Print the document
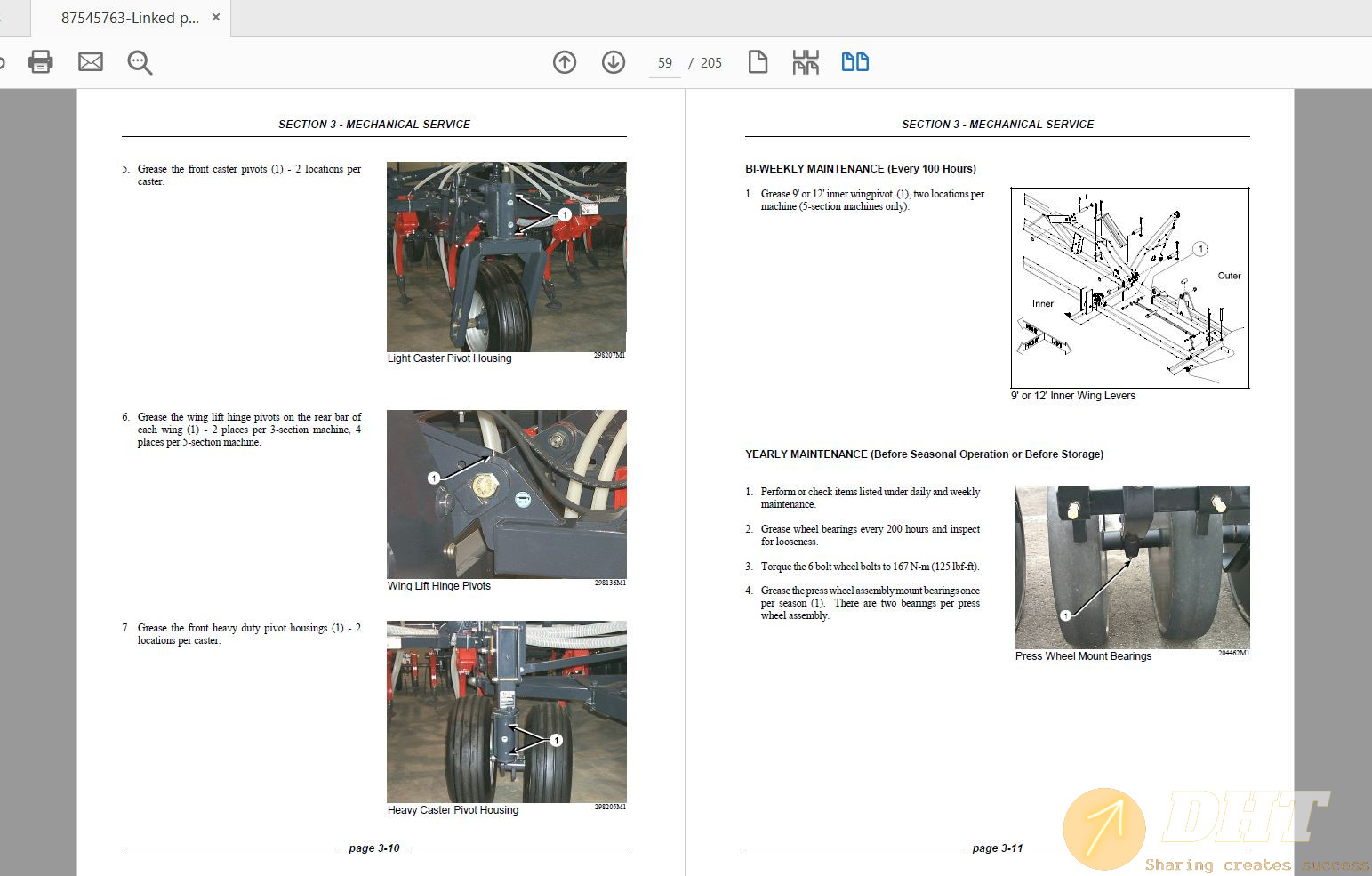 tap(40, 61)
